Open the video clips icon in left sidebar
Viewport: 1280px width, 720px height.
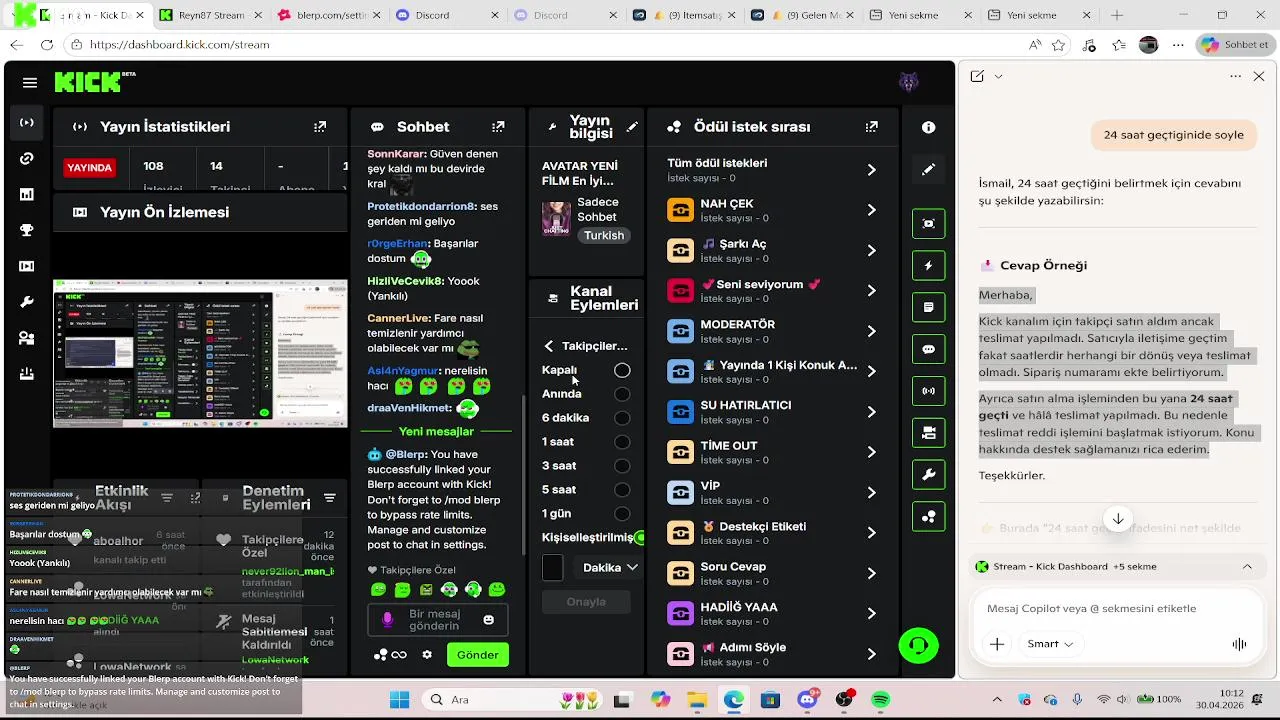(x=27, y=266)
